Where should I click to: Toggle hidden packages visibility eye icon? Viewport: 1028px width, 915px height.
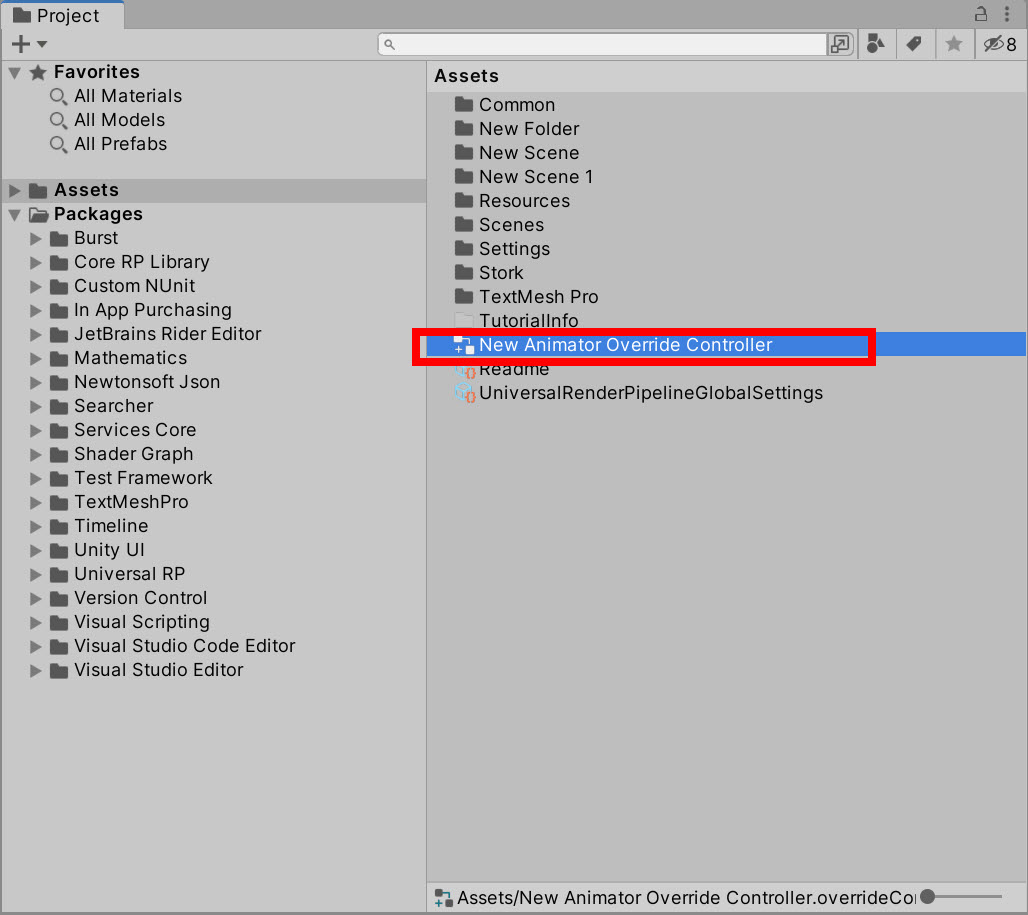tap(1000, 44)
